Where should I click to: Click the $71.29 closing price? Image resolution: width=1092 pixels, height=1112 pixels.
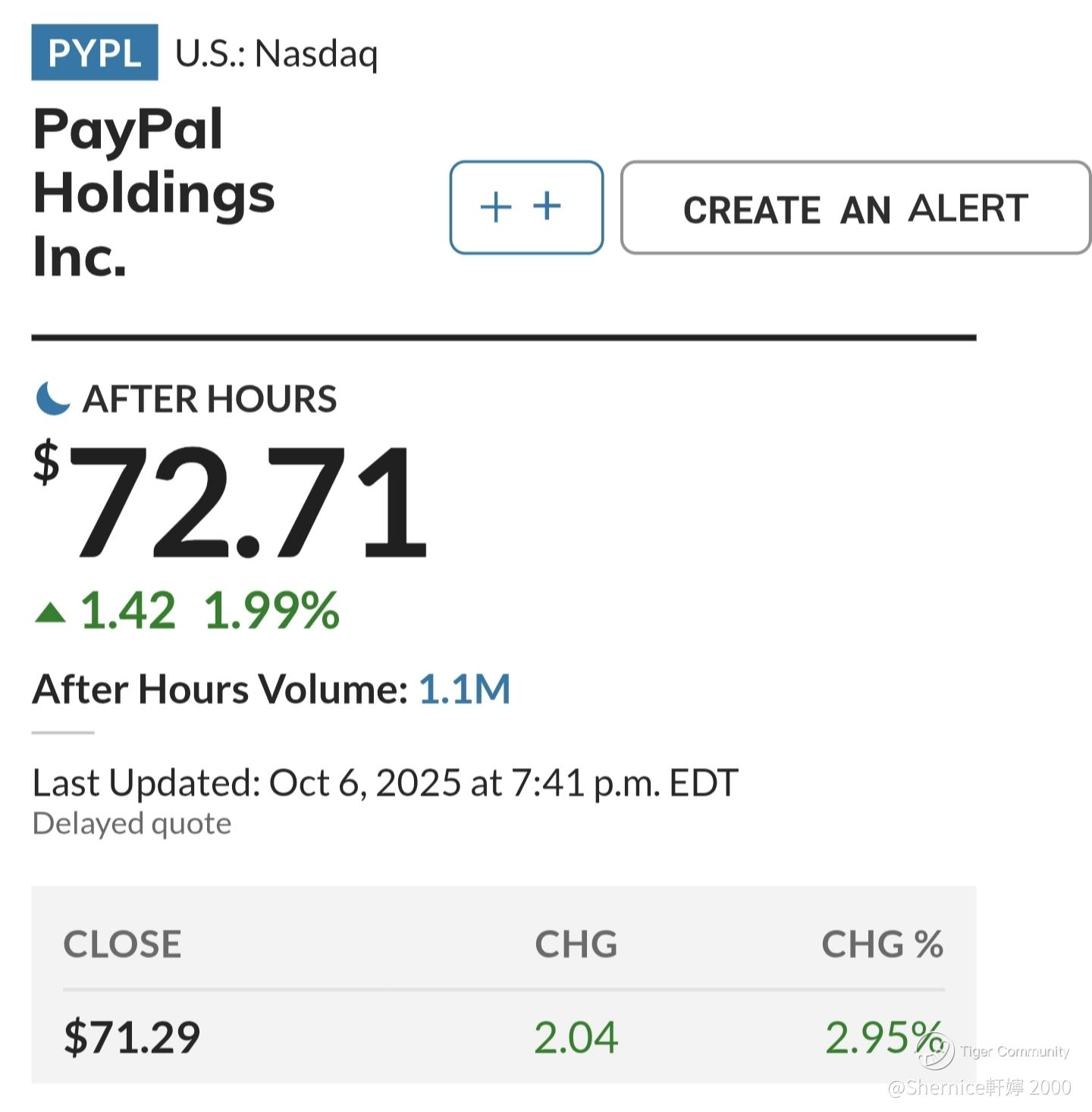click(x=132, y=1037)
